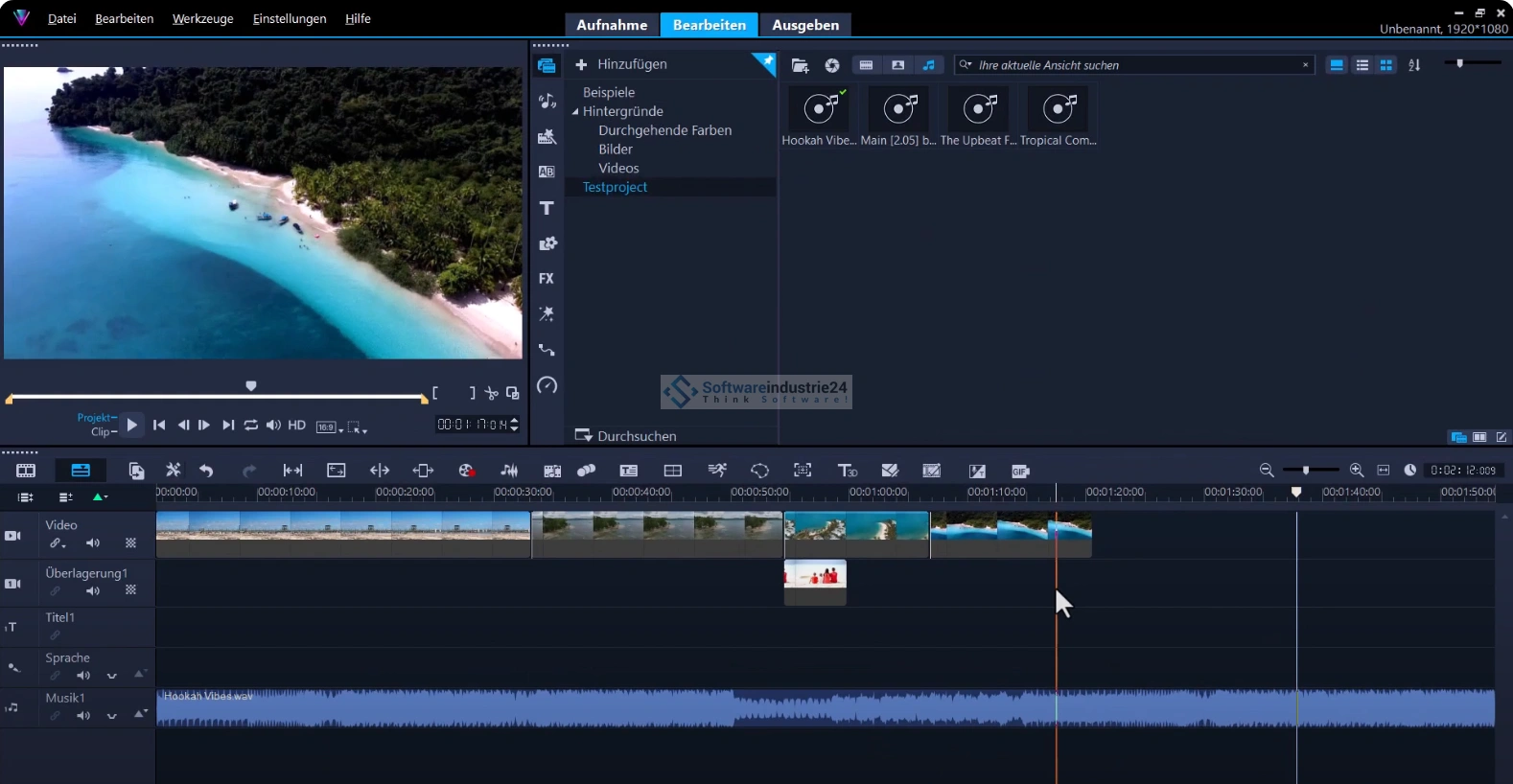Click the import media files folder icon

(x=800, y=65)
